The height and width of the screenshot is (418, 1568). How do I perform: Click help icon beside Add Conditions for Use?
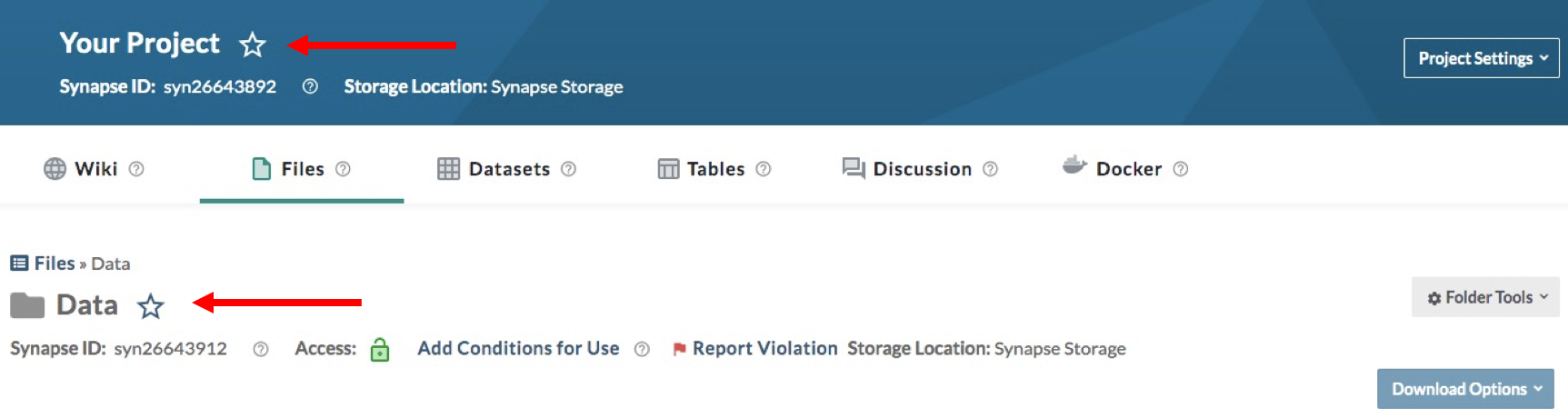click(642, 349)
